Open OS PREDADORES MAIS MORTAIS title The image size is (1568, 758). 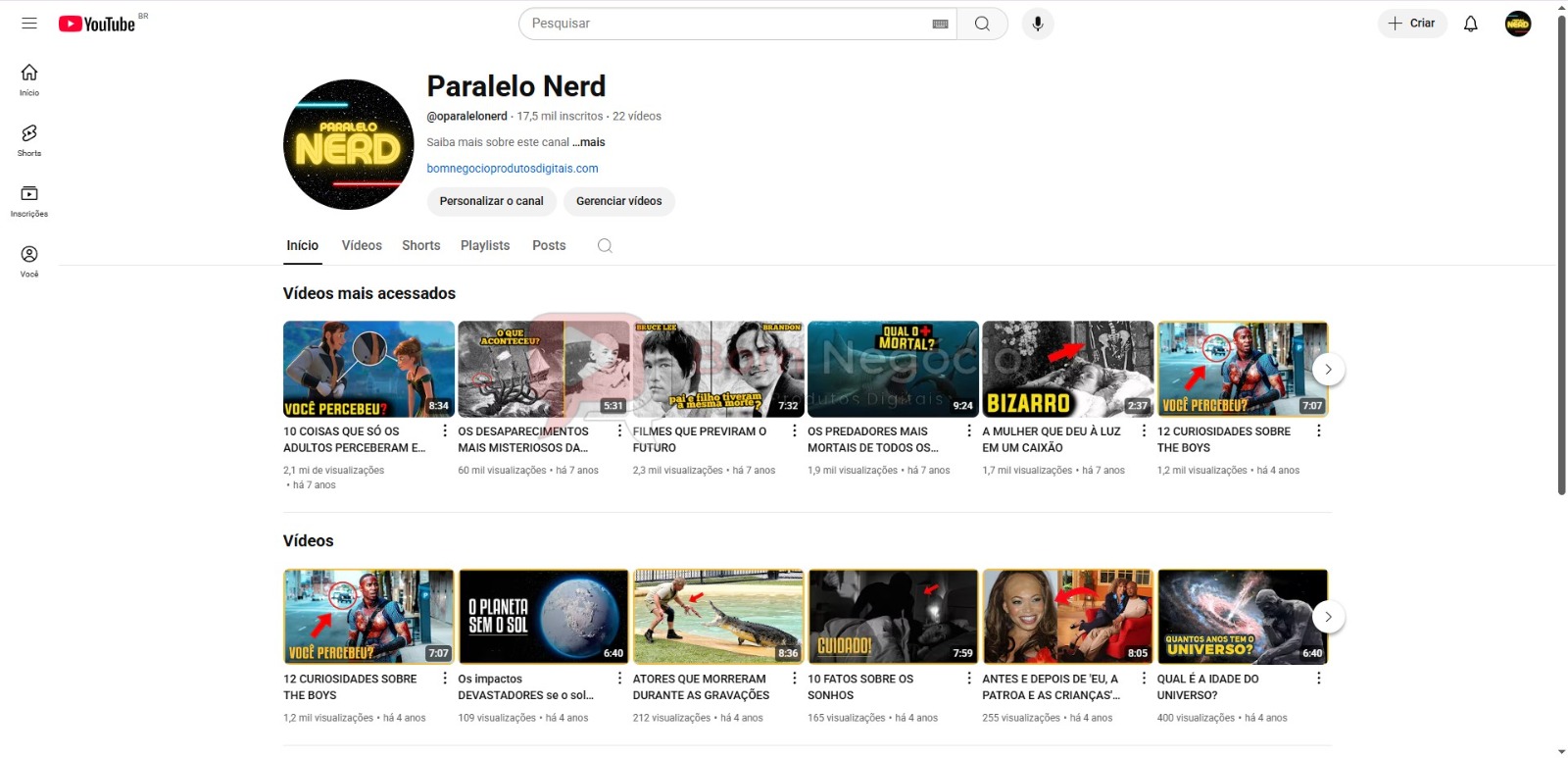tap(873, 439)
